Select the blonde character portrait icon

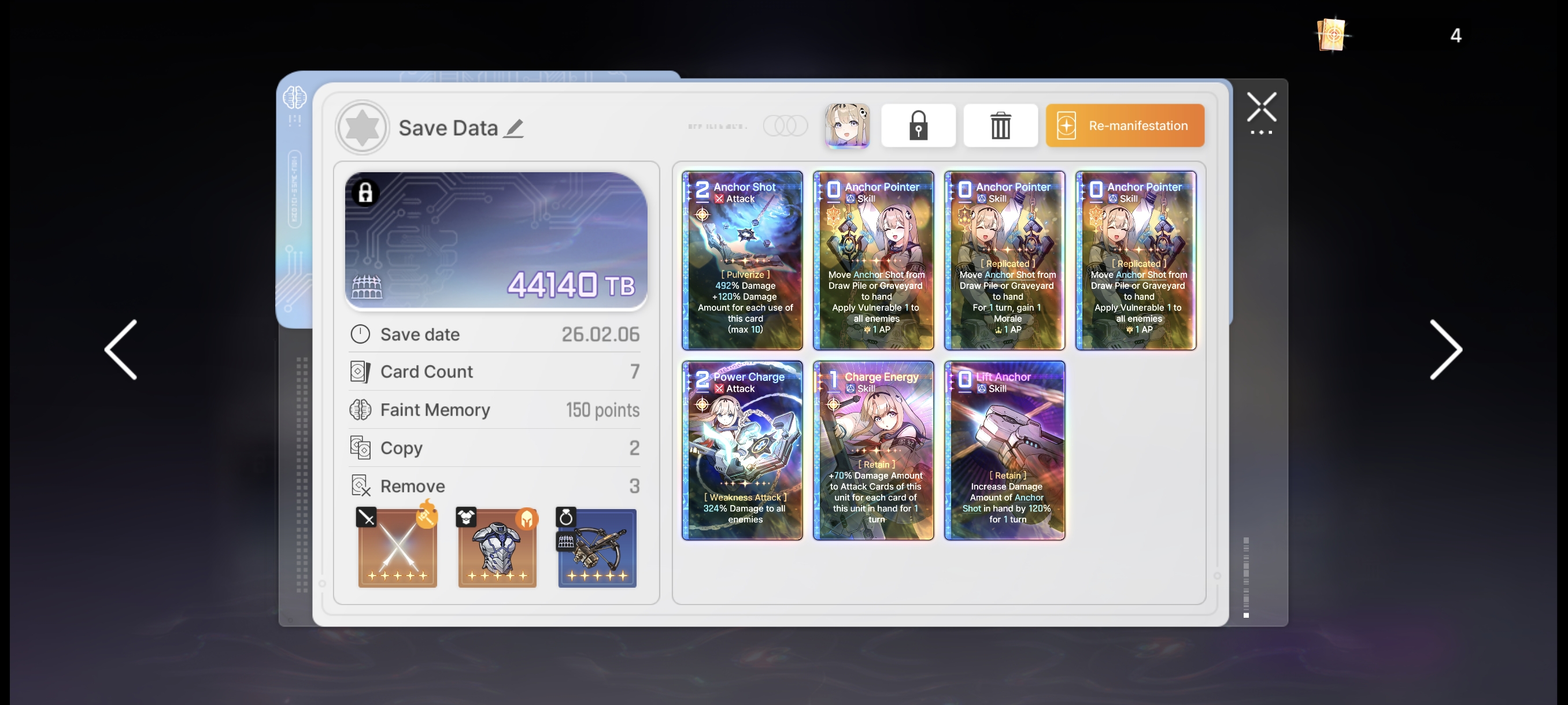coord(846,125)
